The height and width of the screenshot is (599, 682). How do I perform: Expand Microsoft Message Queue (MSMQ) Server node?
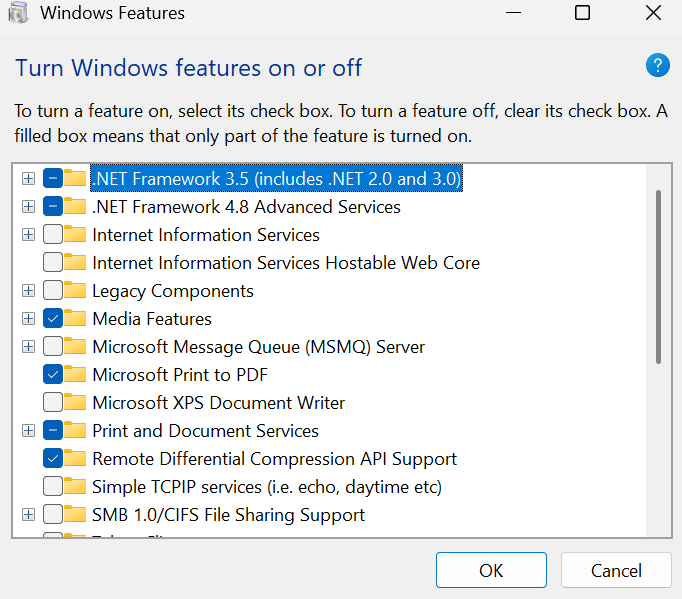coord(28,347)
